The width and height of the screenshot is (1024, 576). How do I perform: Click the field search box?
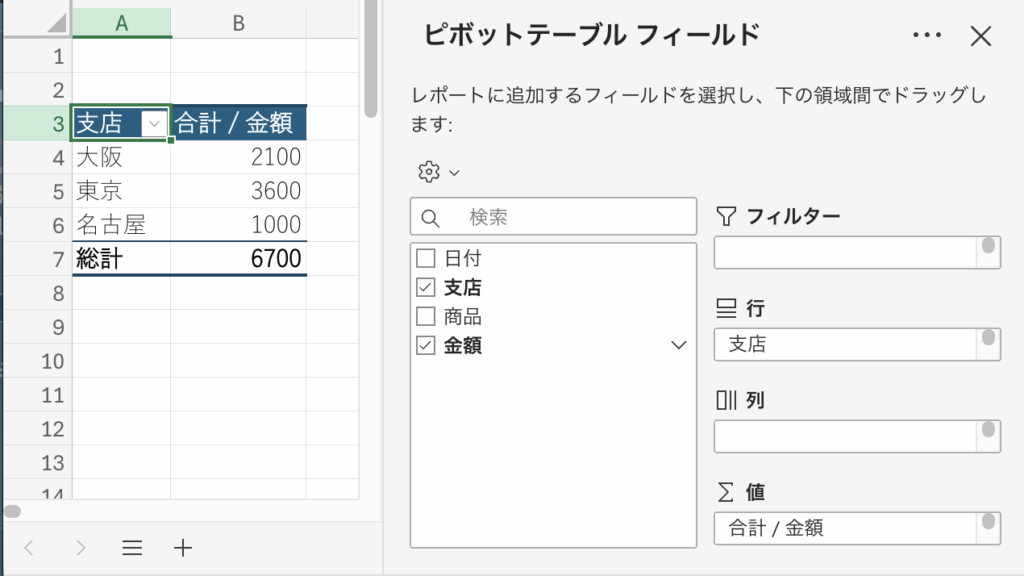coord(553,217)
